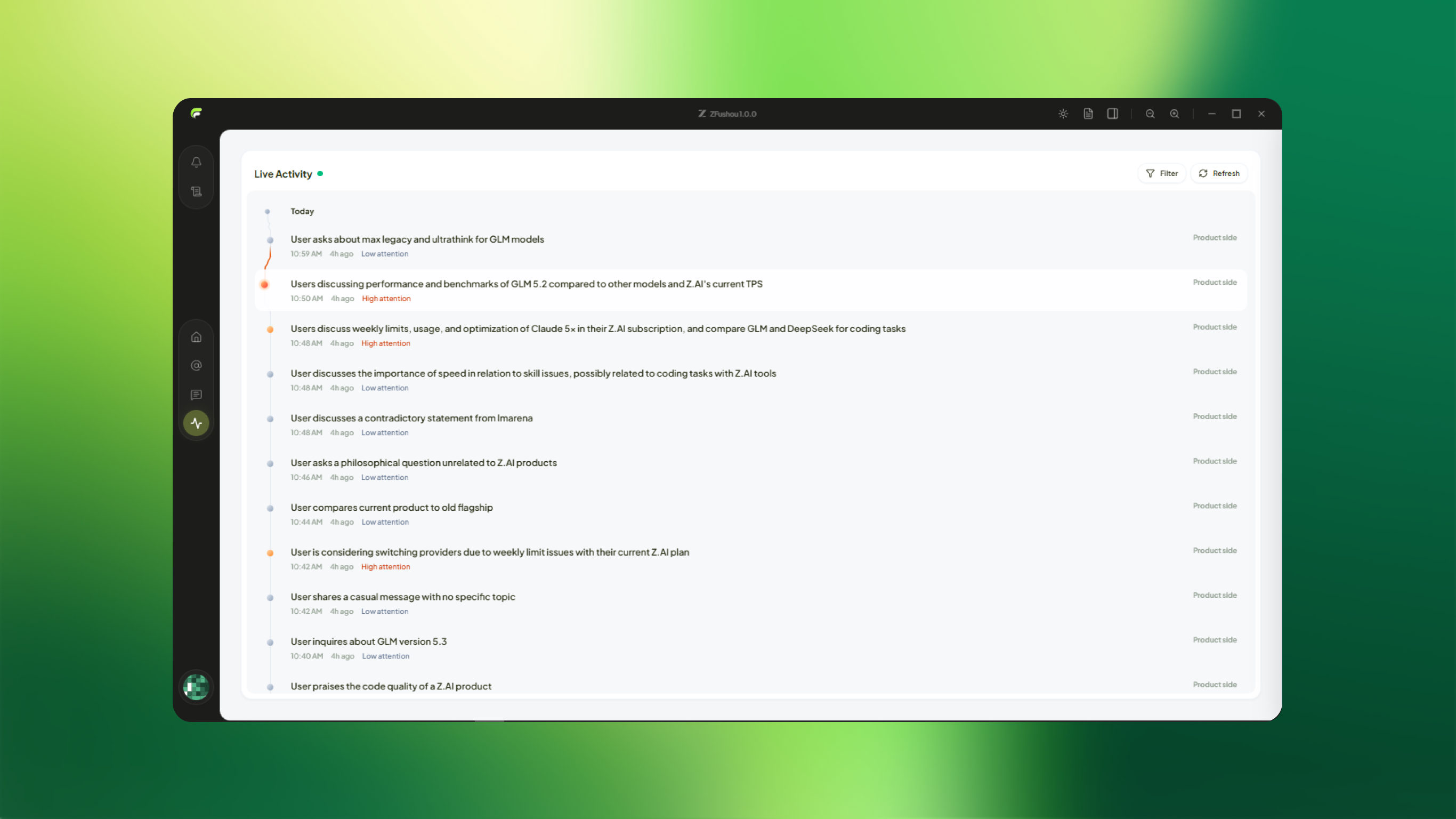The height and width of the screenshot is (819, 1456).
Task: Click 'Product side' label on casual message row
Action: (x=1215, y=595)
